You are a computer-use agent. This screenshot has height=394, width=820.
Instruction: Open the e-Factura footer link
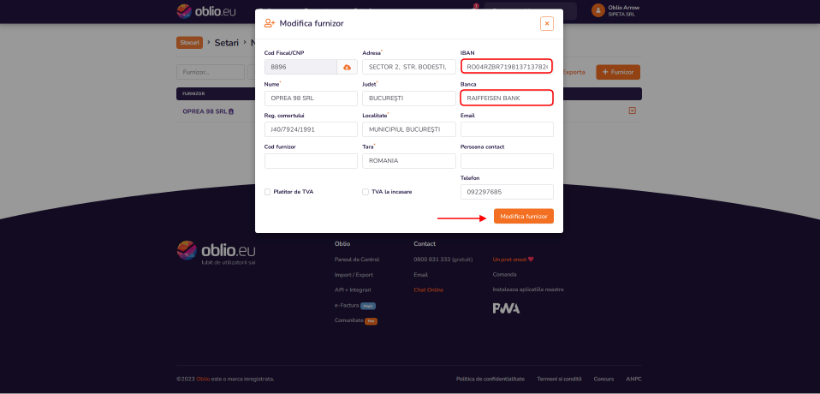coord(346,305)
